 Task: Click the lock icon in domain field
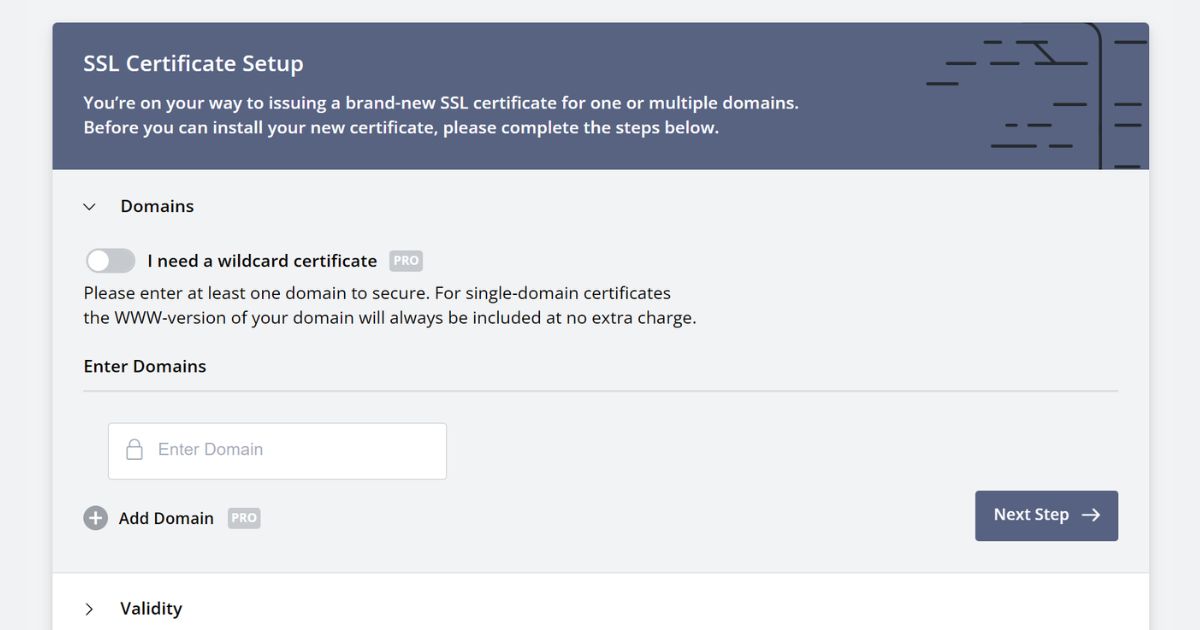point(134,450)
